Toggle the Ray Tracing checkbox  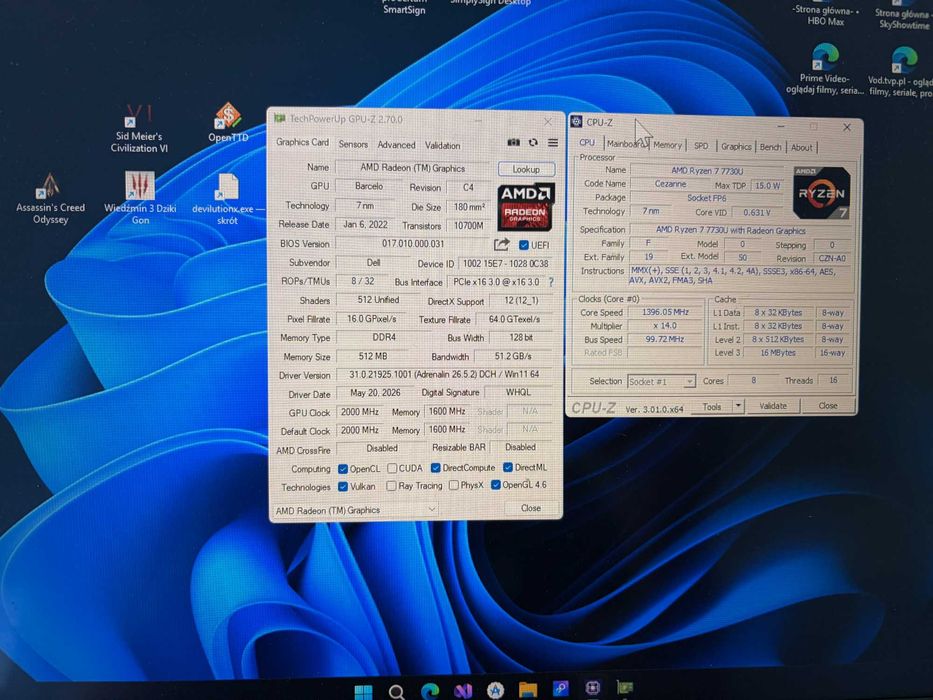391,486
